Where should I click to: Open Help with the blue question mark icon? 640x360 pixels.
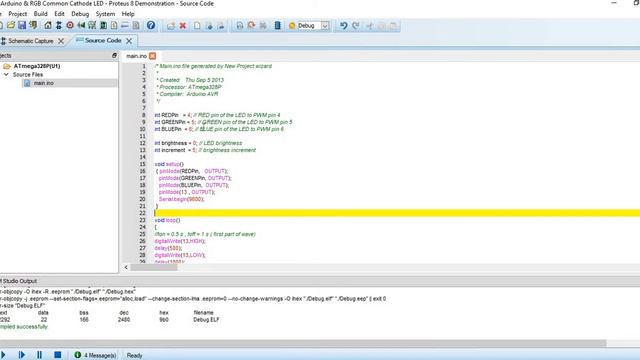pyautogui.click(x=151, y=26)
